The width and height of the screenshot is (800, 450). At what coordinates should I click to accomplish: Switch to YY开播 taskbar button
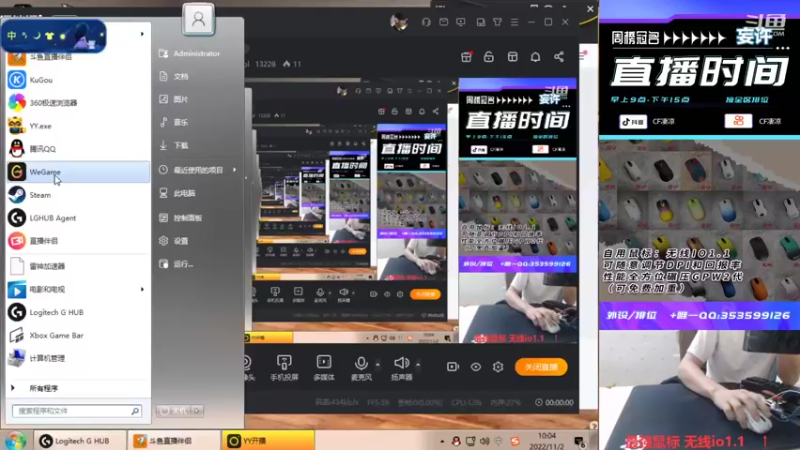268,441
